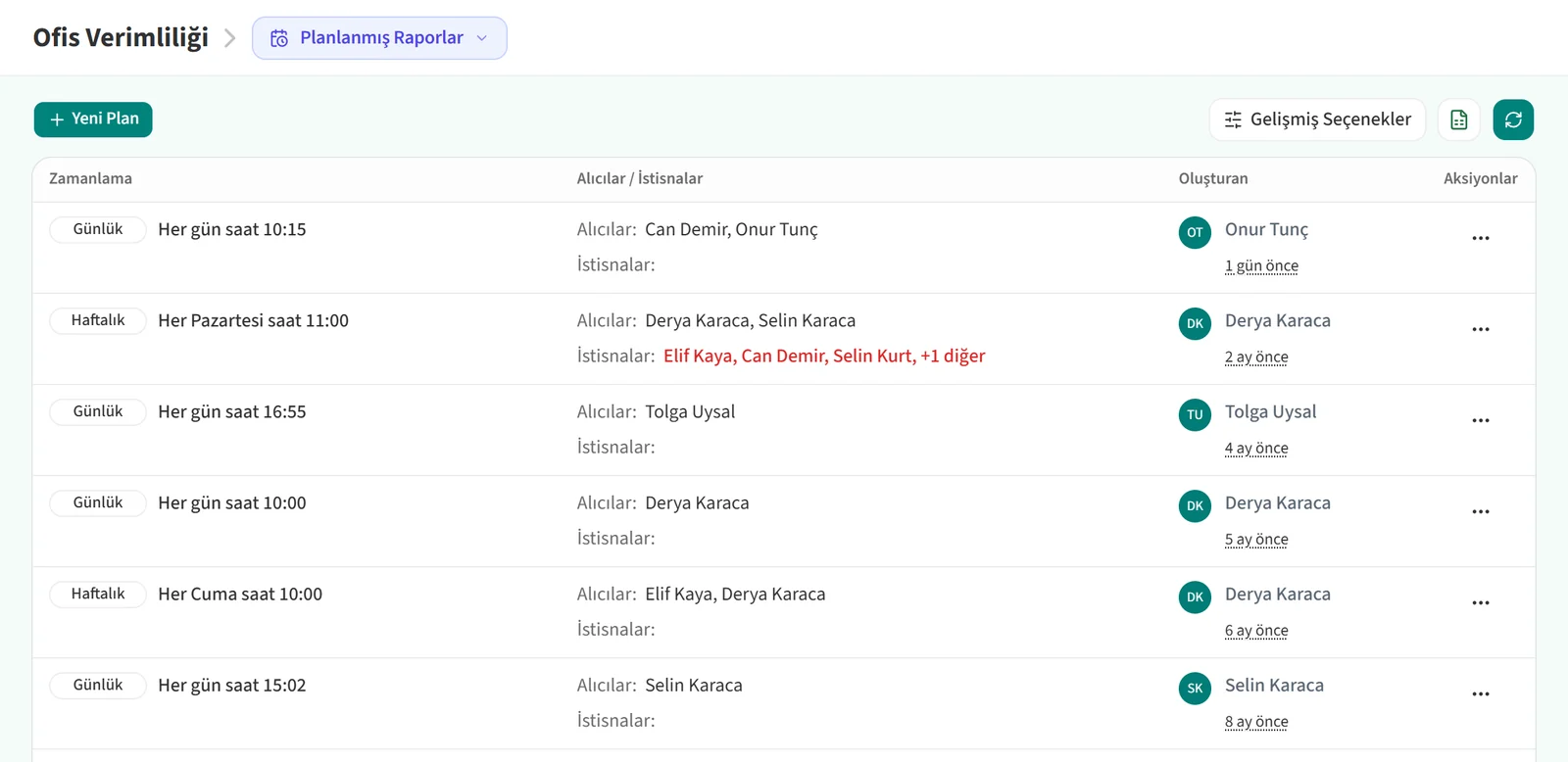Click the '4 ay önce' timestamp
The image size is (1568, 762).
coord(1256,449)
